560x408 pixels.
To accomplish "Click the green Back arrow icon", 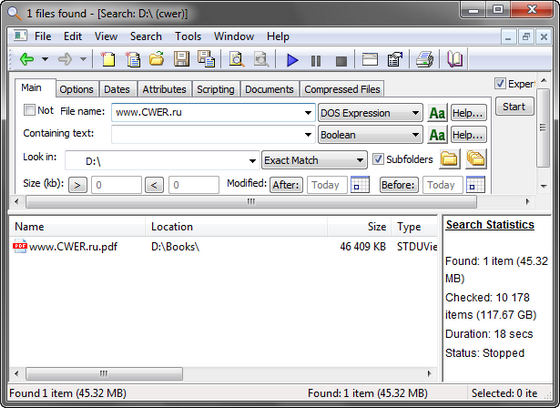I will pos(27,59).
